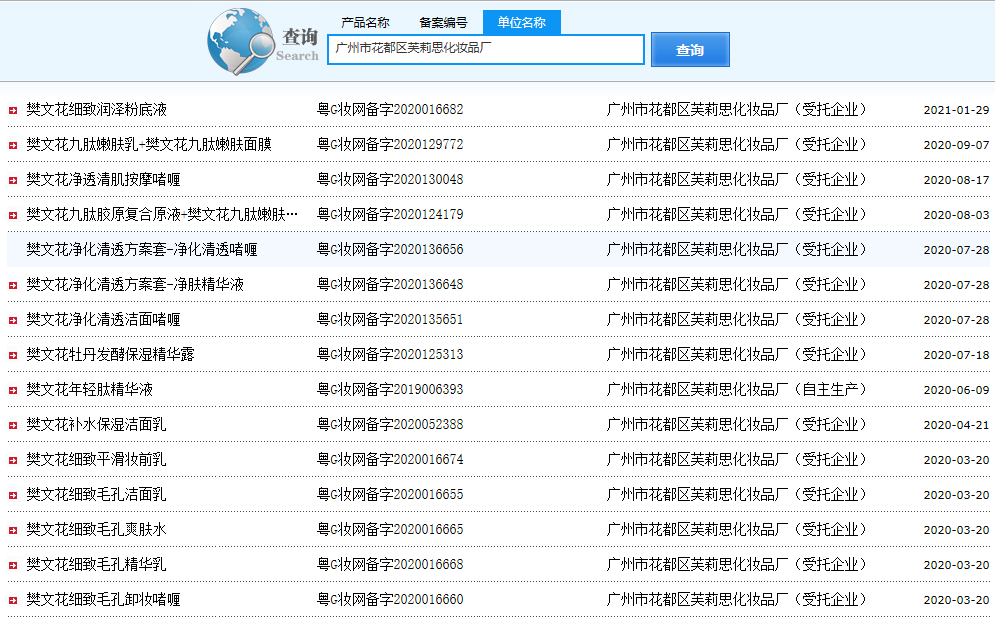Click the date 2020-07-18
Viewport: 995px width, 629px height.
[x=956, y=355]
